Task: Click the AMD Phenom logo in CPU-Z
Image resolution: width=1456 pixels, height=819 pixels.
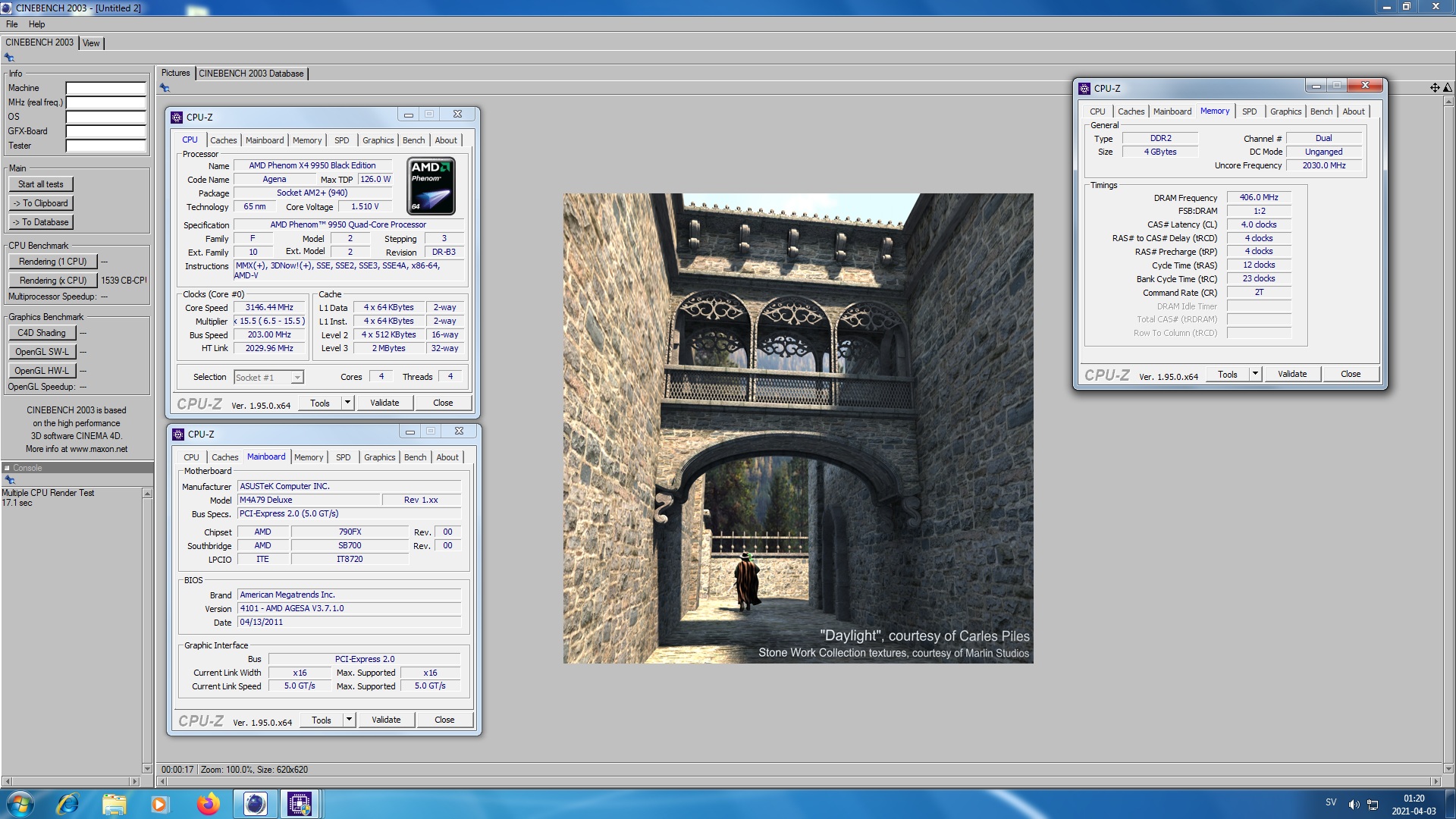Action: point(431,186)
